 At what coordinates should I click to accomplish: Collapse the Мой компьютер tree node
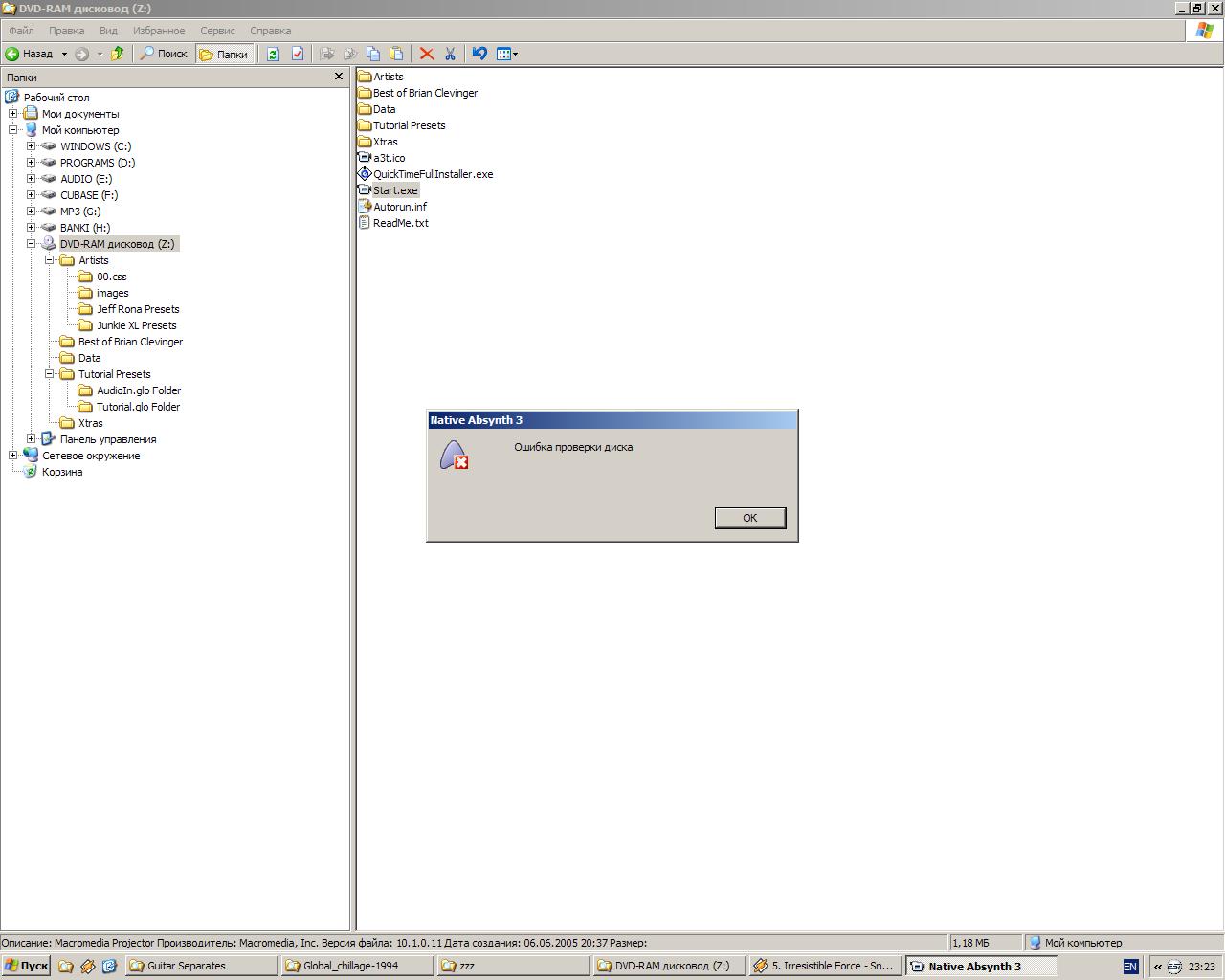point(13,130)
